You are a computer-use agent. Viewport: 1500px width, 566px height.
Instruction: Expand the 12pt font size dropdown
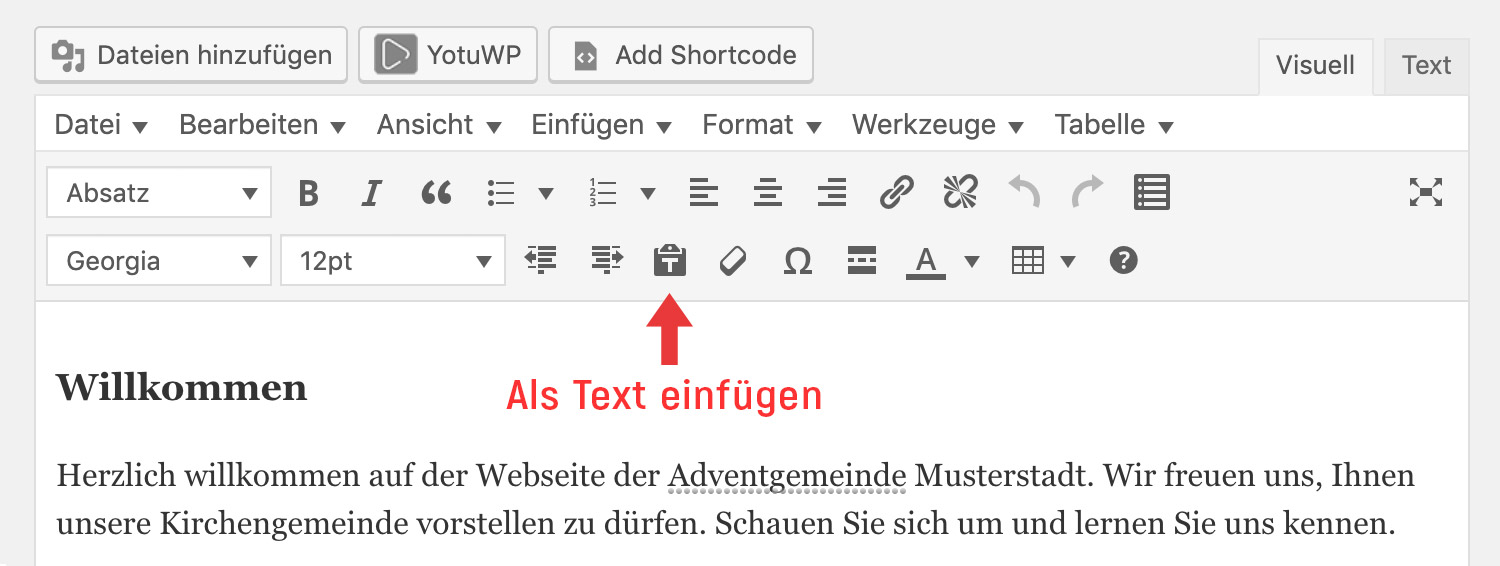[x=393, y=261]
